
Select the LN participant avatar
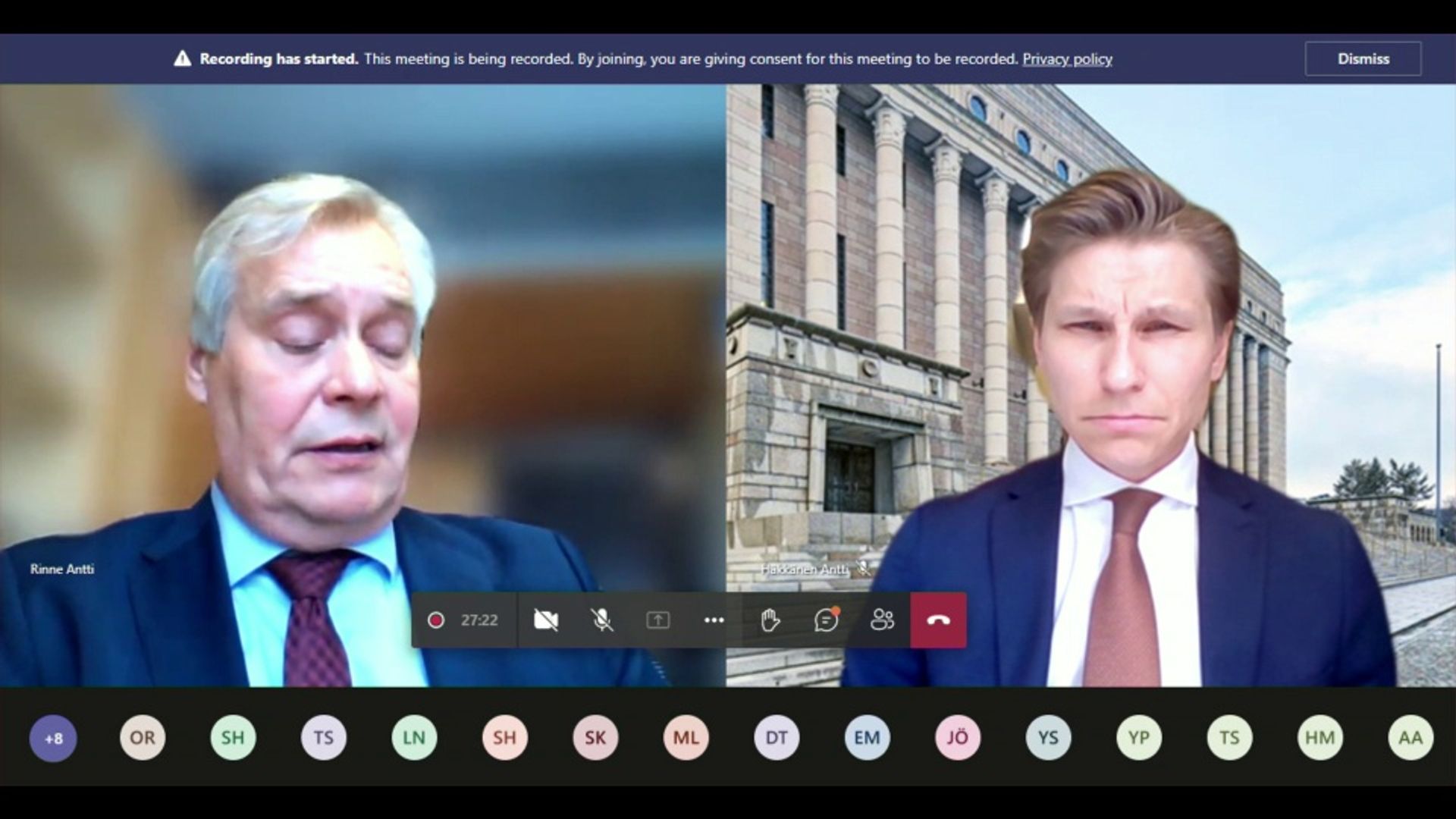coord(414,738)
